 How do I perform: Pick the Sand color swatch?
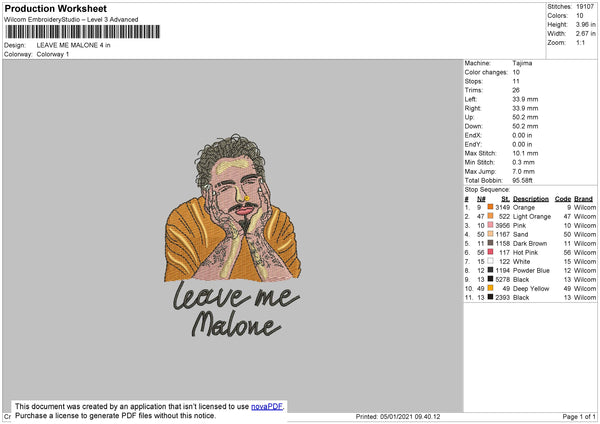[490, 234]
